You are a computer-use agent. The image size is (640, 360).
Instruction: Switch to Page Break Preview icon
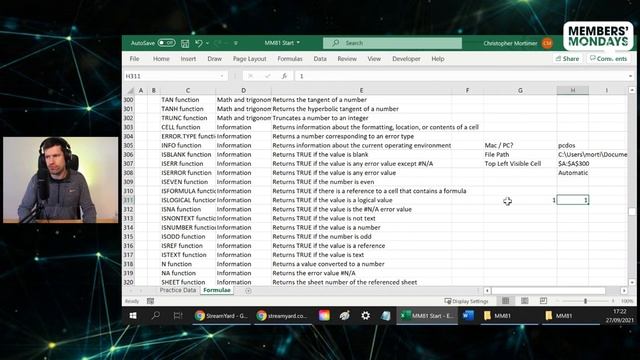543,301
